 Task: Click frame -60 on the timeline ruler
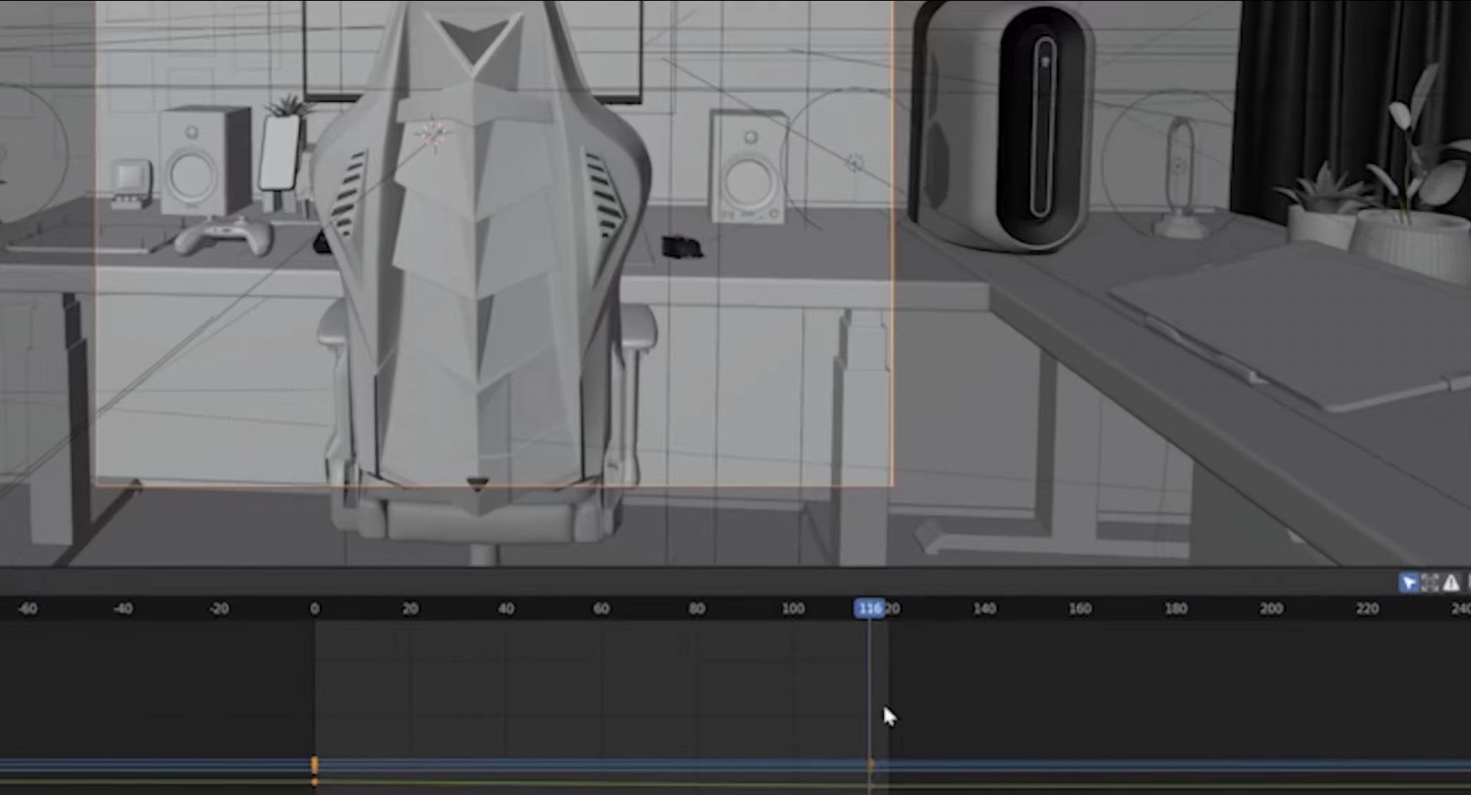coord(27,608)
